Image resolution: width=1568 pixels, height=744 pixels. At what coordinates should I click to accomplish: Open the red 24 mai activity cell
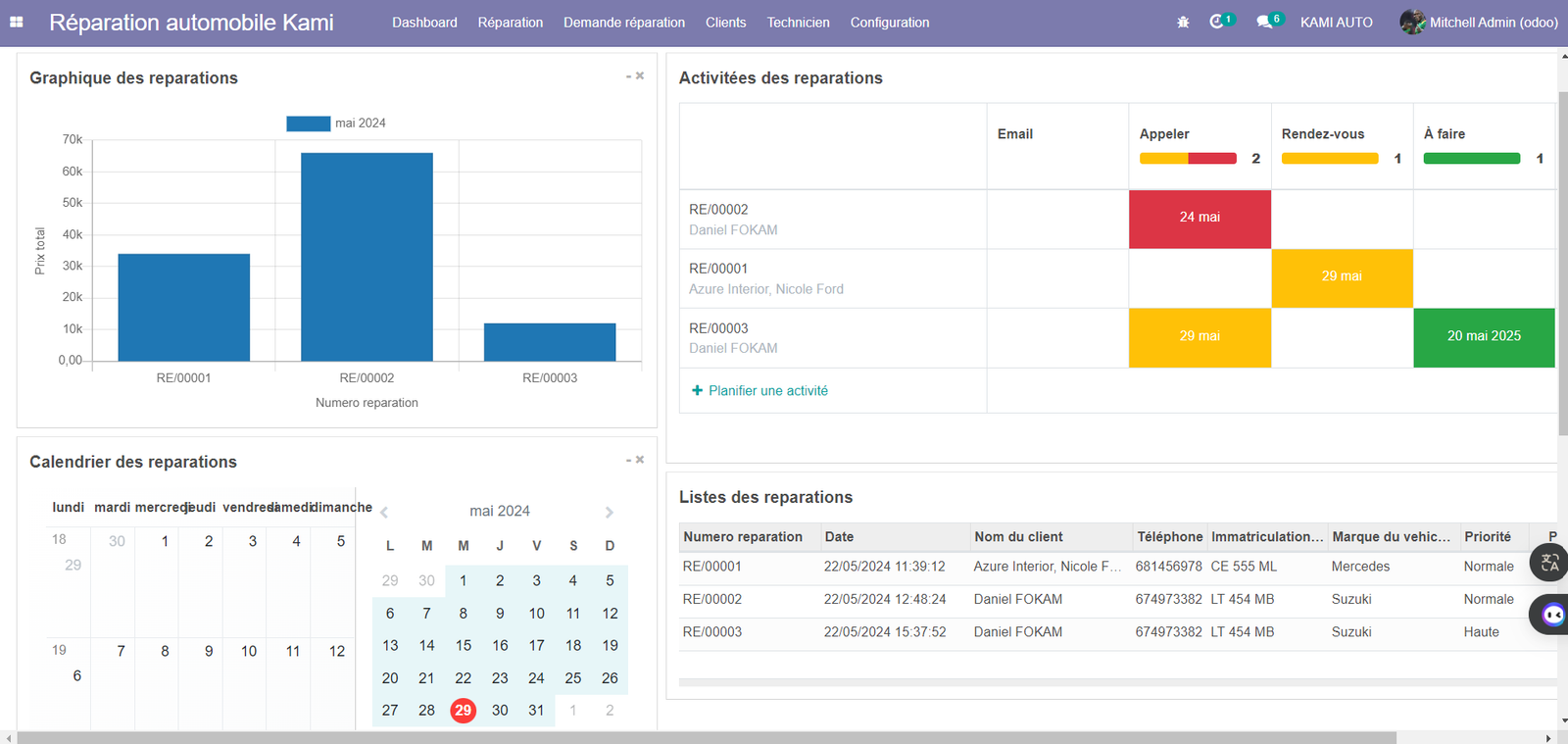(1200, 218)
